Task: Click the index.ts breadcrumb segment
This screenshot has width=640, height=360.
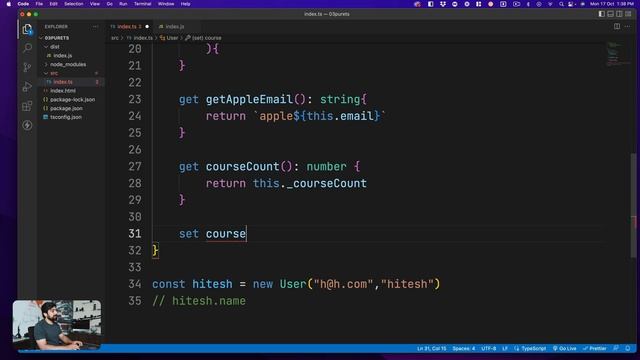Action: click(140, 38)
